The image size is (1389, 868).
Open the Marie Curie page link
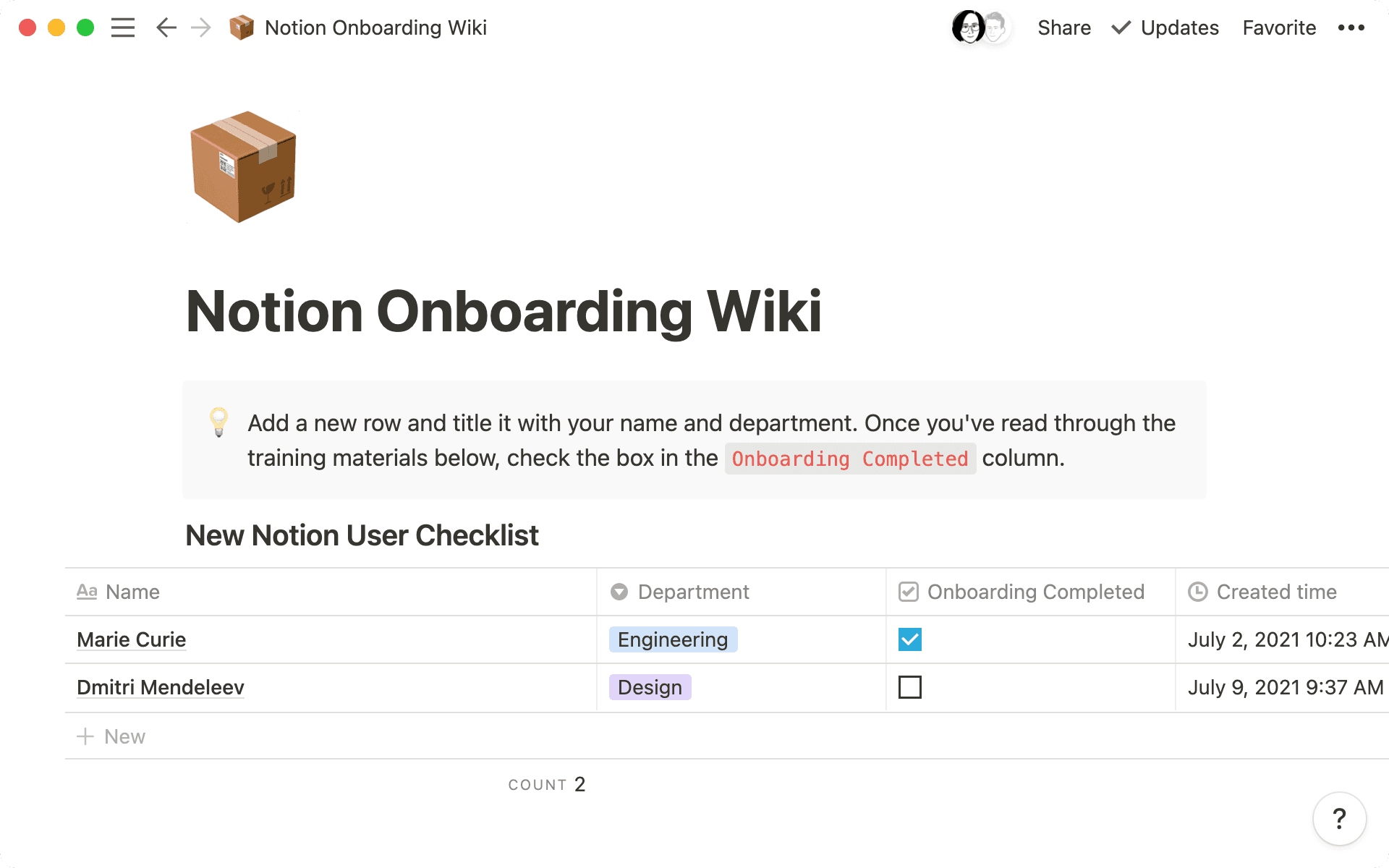(132, 639)
